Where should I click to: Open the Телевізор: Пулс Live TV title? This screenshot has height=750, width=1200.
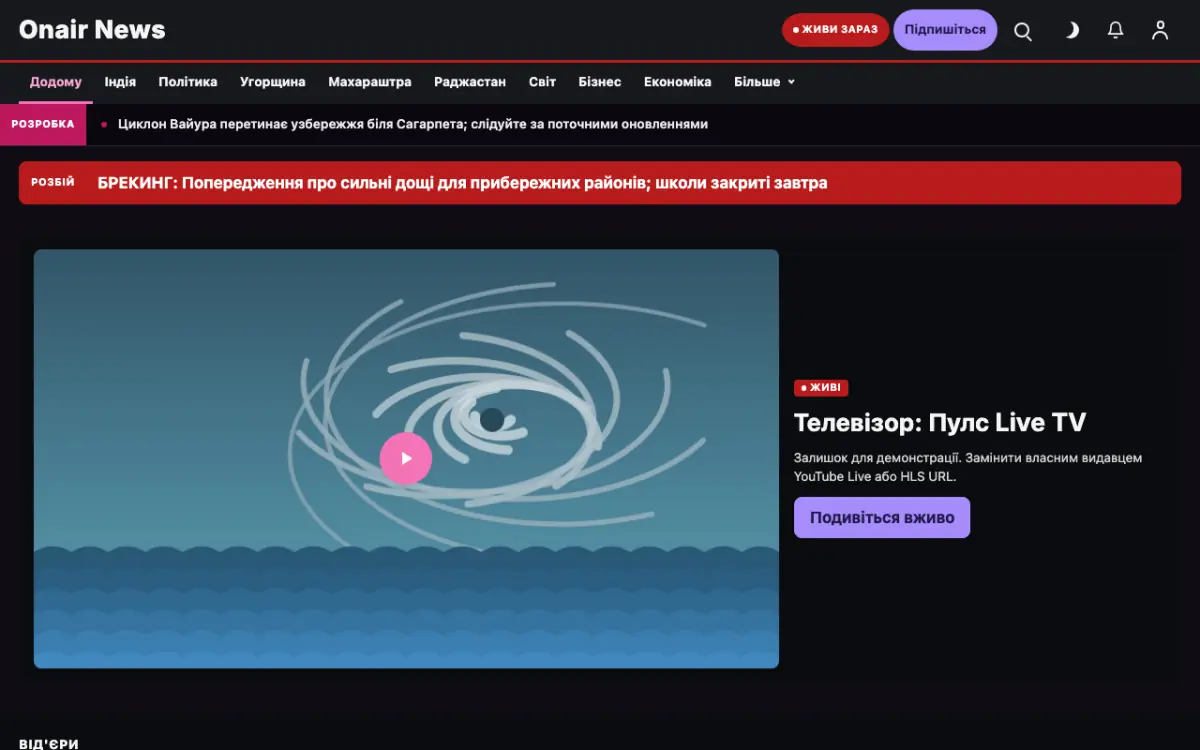click(940, 423)
